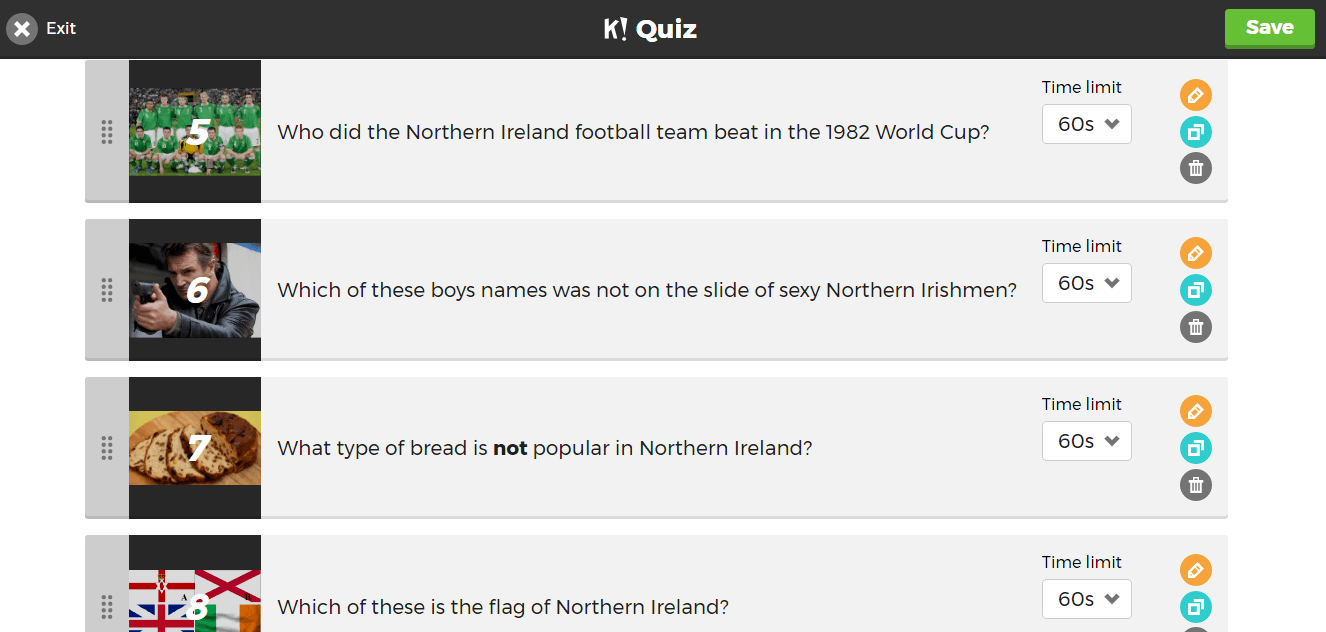
Task: Delete the bread question with trash icon
Action: click(1195, 485)
